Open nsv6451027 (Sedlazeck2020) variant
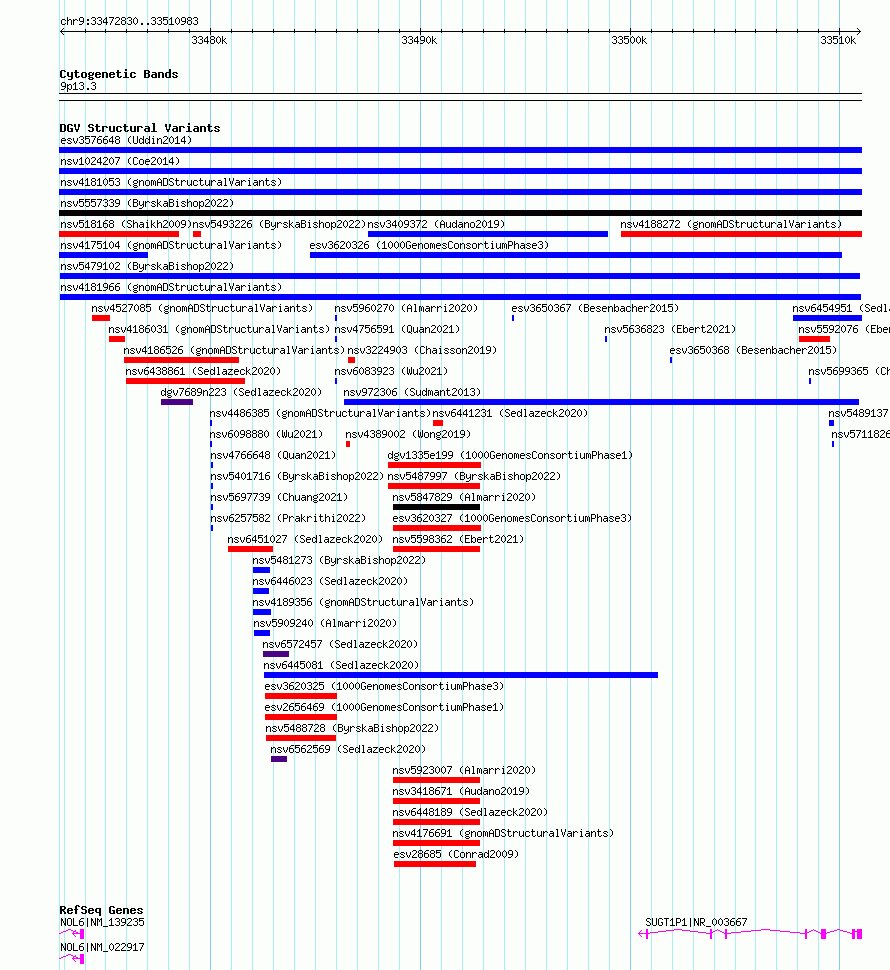Image resolution: width=890 pixels, height=970 pixels. point(305,540)
